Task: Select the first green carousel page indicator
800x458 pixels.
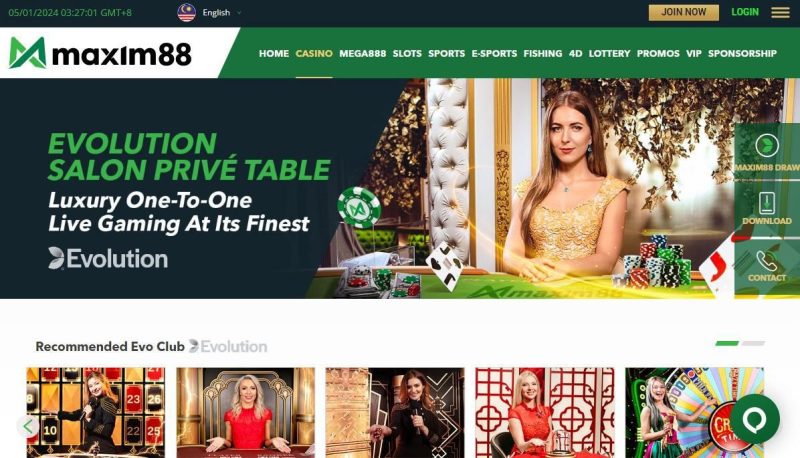Action: pos(727,343)
